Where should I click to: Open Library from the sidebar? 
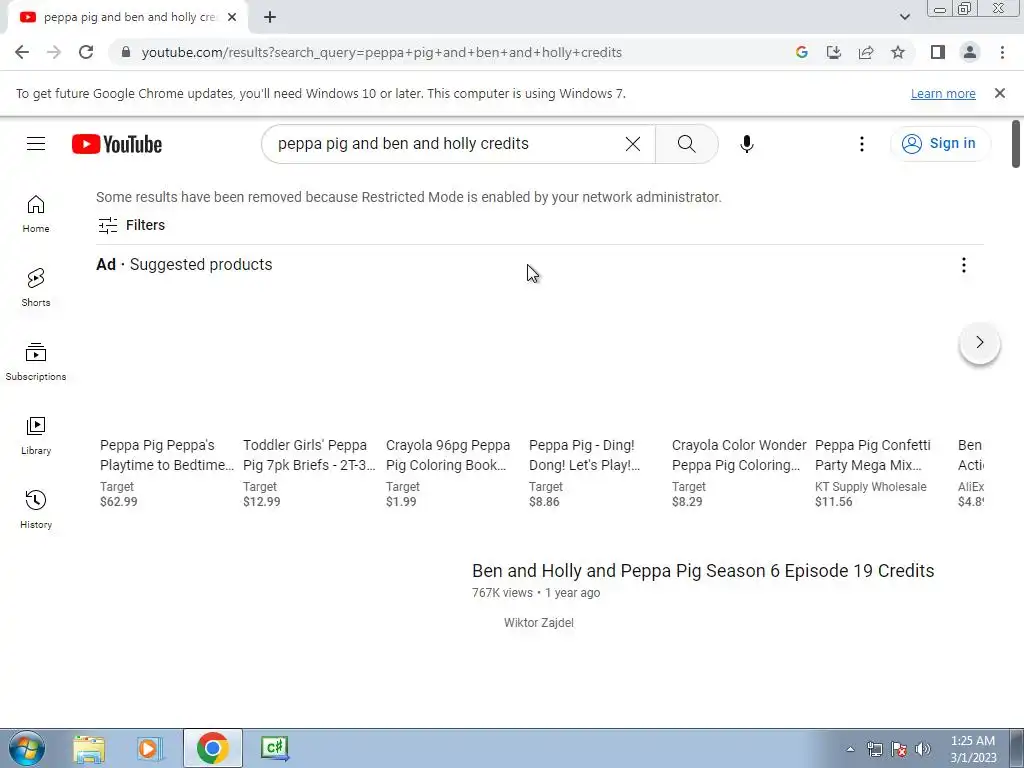pos(36,436)
